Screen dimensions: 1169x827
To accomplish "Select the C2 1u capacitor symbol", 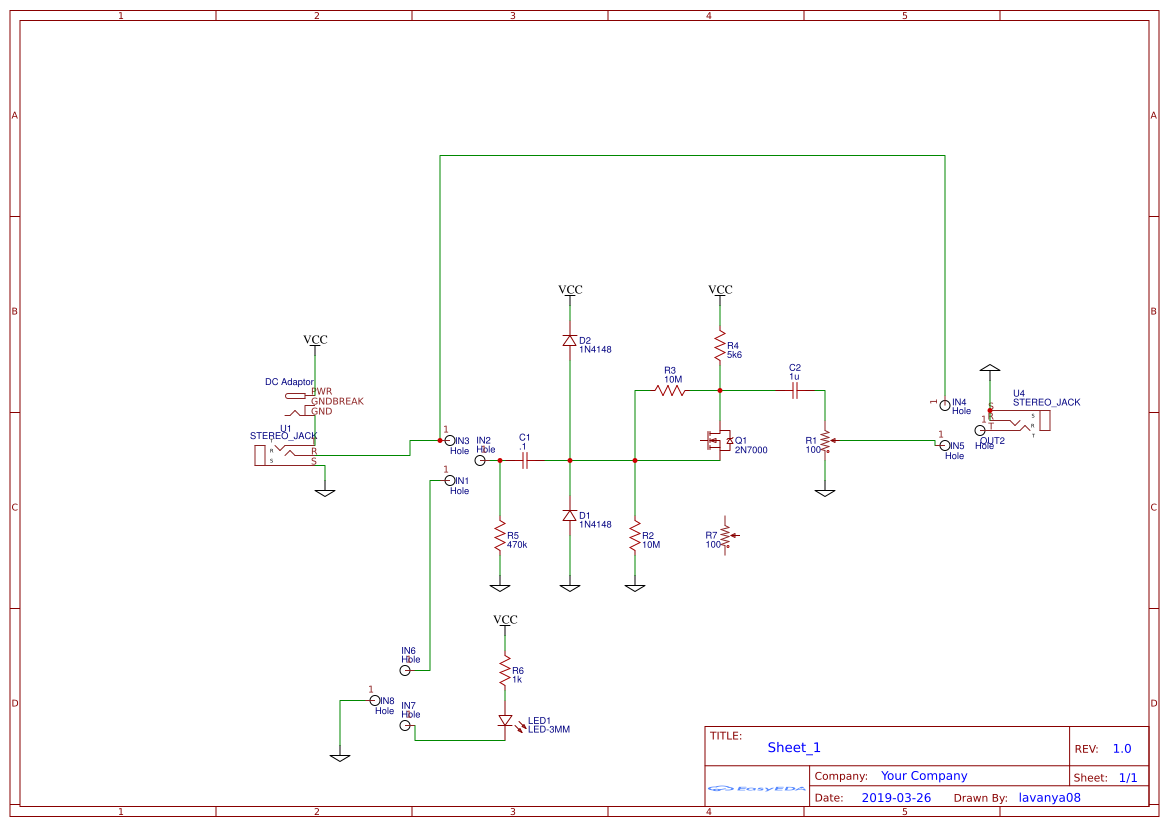I will pos(795,390).
